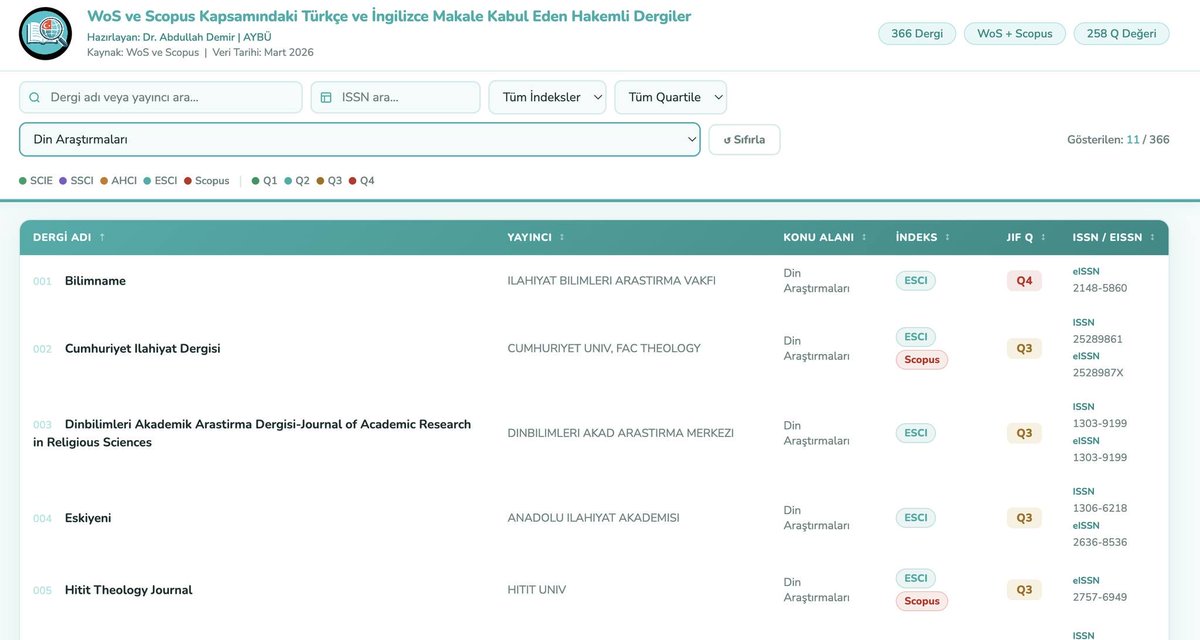Select the Dinbilimleri Akademik Arastirma Dergisi journal name
This screenshot has height=640, width=1200.
click(x=252, y=433)
